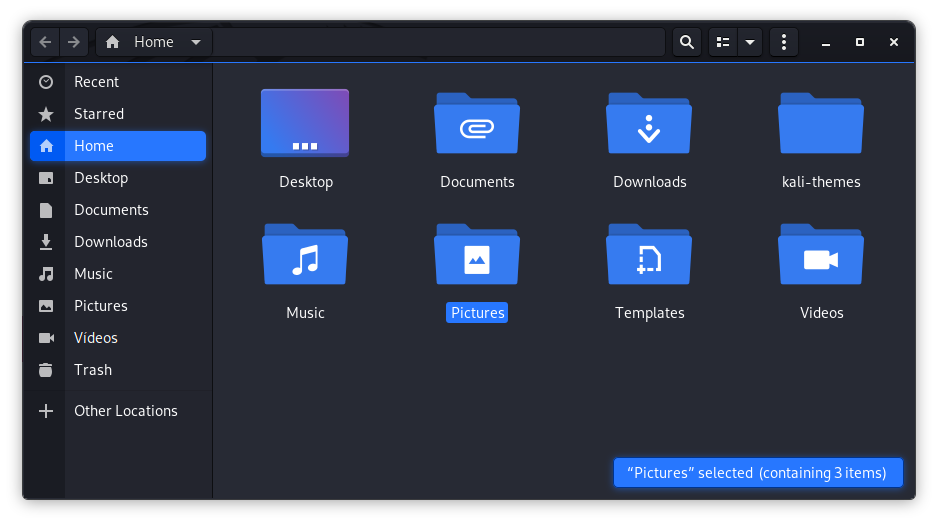Click the home icon in path bar
This screenshot has height=524, width=938.
(112, 42)
